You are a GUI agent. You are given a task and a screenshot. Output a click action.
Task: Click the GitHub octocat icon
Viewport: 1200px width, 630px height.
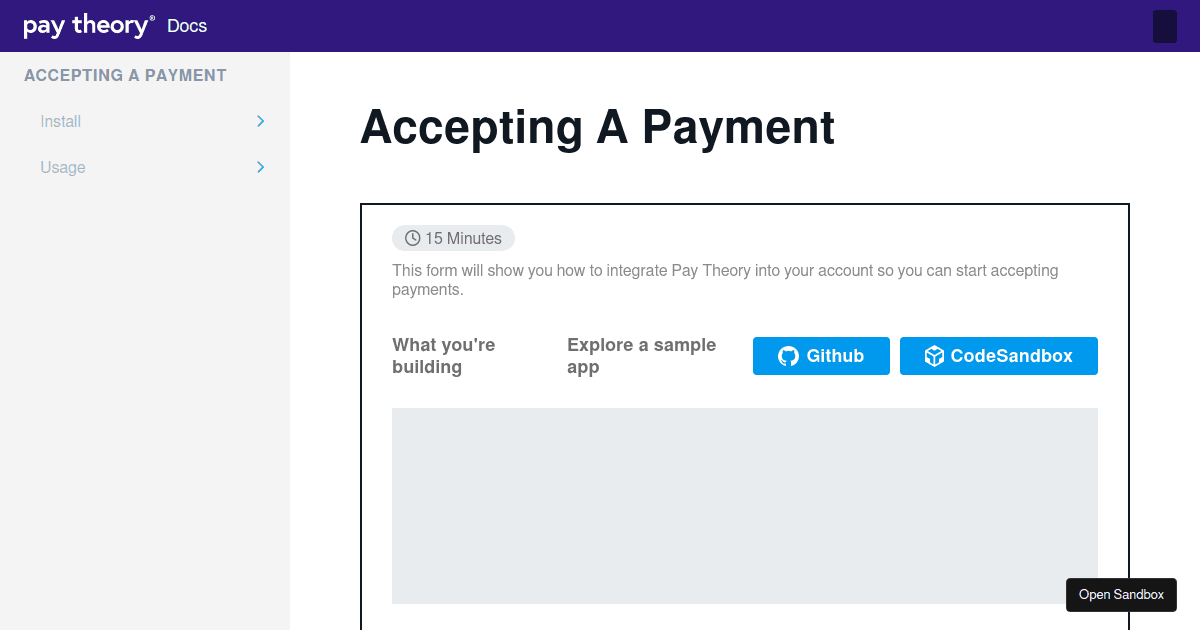(789, 356)
